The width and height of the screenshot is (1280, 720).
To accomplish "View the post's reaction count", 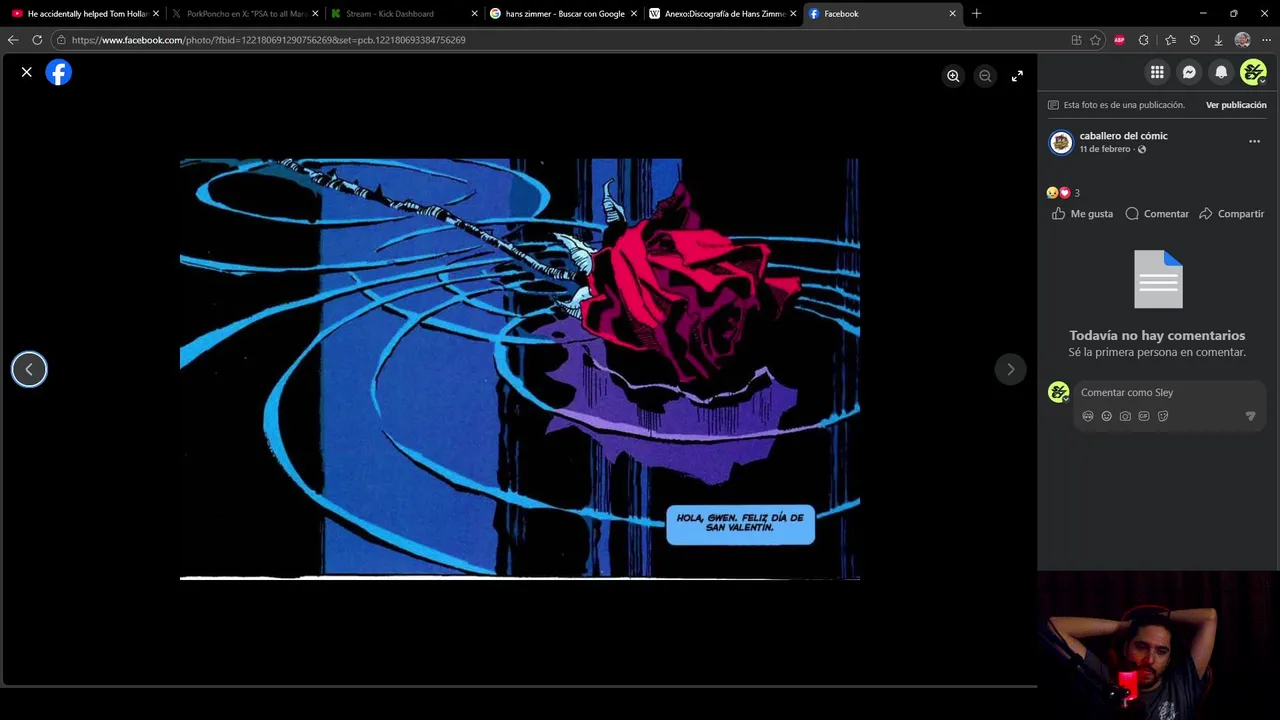I will click(x=1077, y=193).
